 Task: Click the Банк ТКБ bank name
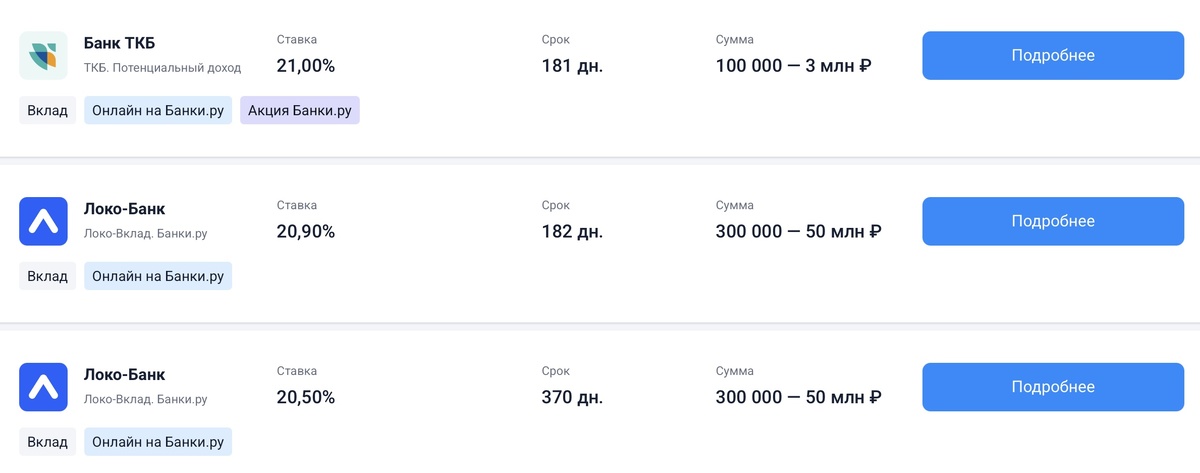coord(119,43)
